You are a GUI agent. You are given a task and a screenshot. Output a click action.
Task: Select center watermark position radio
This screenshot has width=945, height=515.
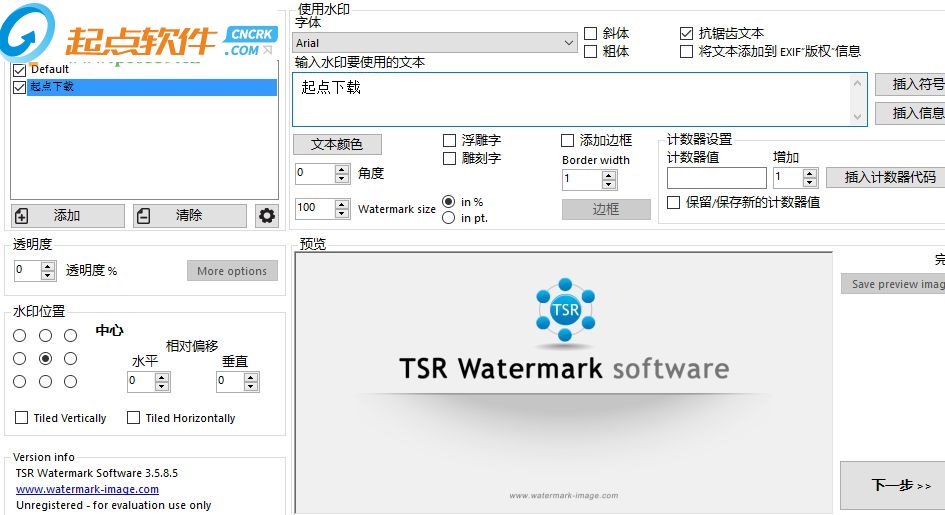pos(45,358)
